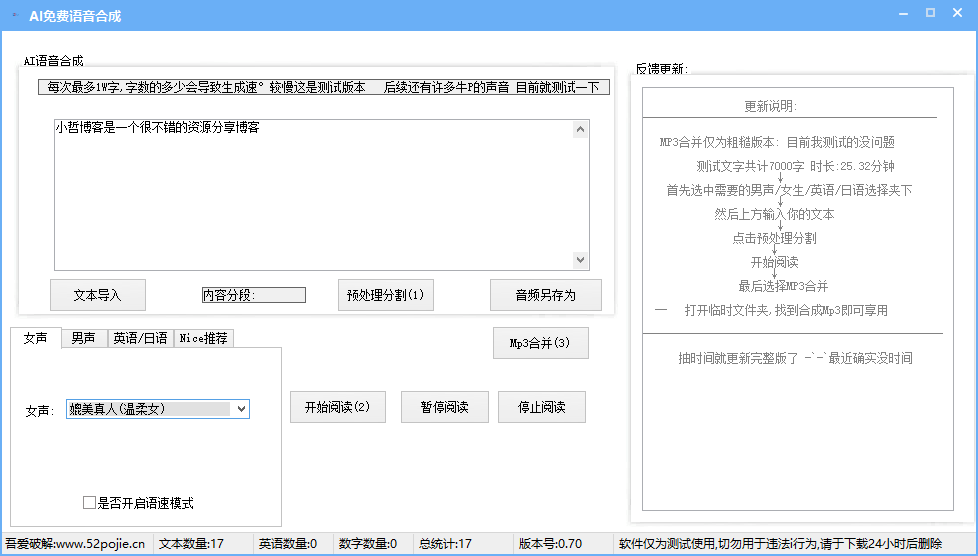Open the Nice推荐 tab

(x=203, y=338)
